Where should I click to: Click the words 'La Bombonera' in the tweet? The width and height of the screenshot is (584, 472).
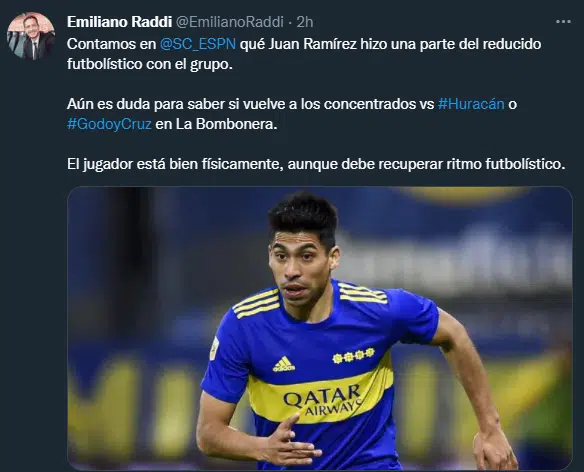pos(226,124)
